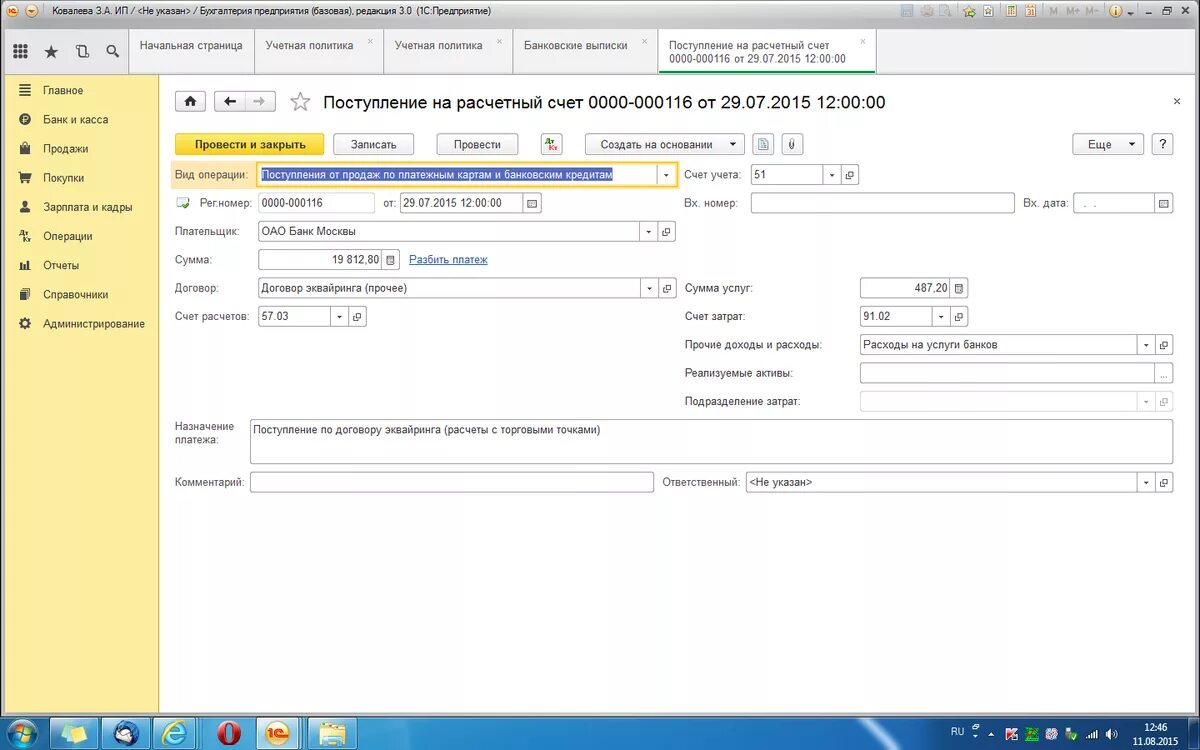Navigate forward with the right arrow
Viewport: 1200px width, 750px height.
tap(260, 102)
